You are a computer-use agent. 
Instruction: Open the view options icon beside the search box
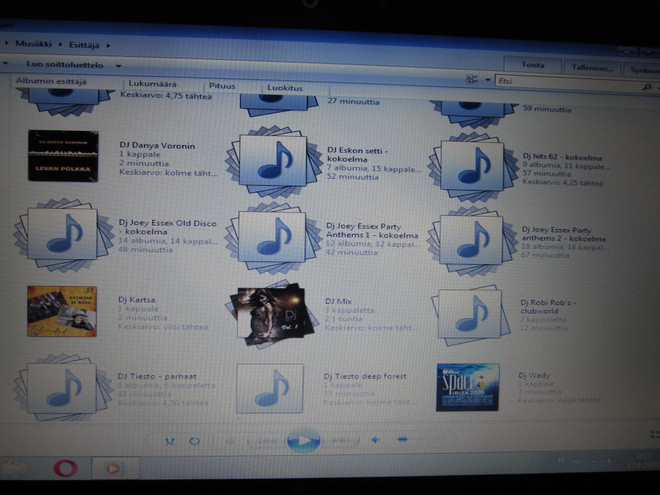tap(472, 79)
